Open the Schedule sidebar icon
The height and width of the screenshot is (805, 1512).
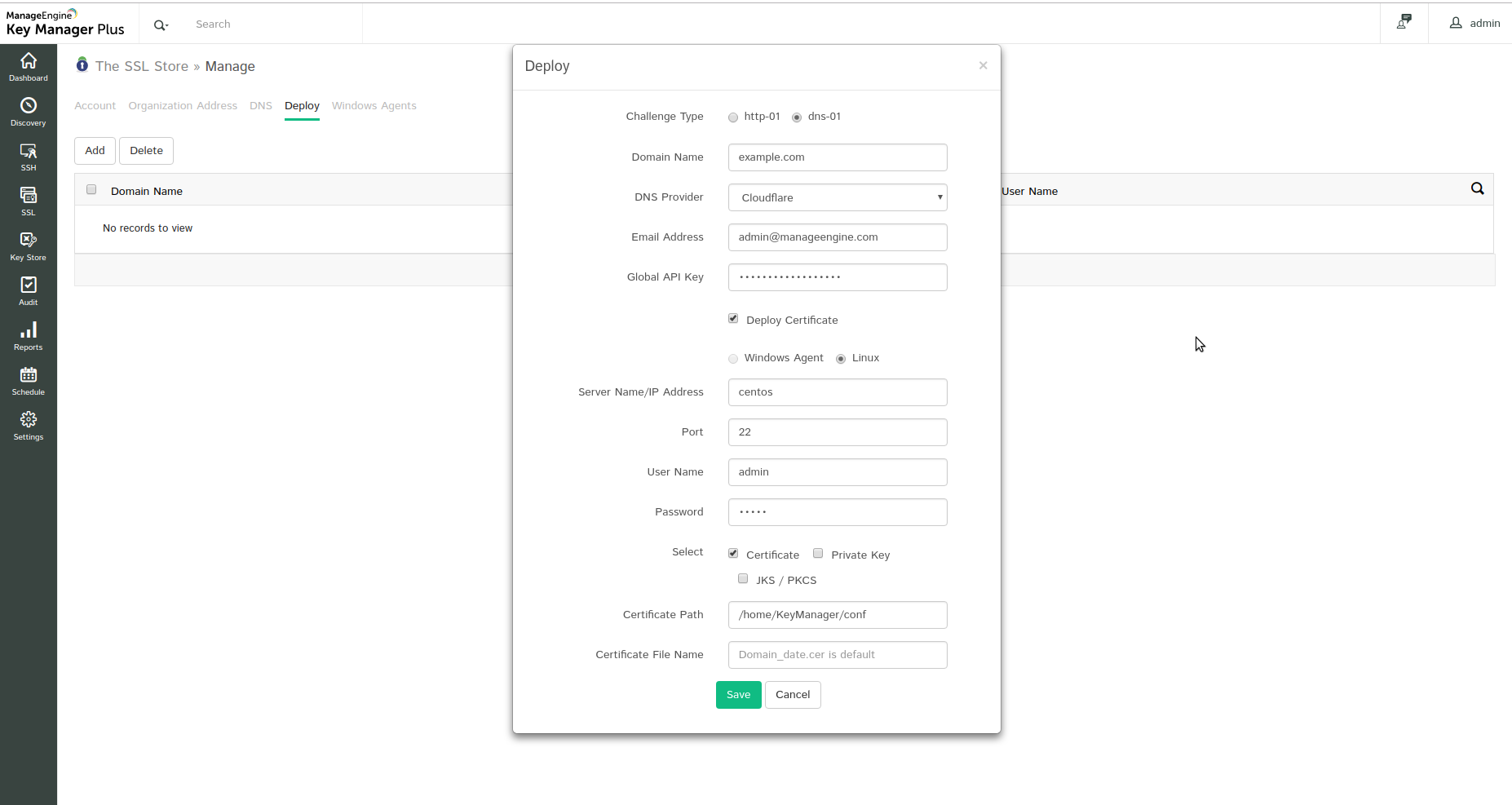tap(29, 381)
